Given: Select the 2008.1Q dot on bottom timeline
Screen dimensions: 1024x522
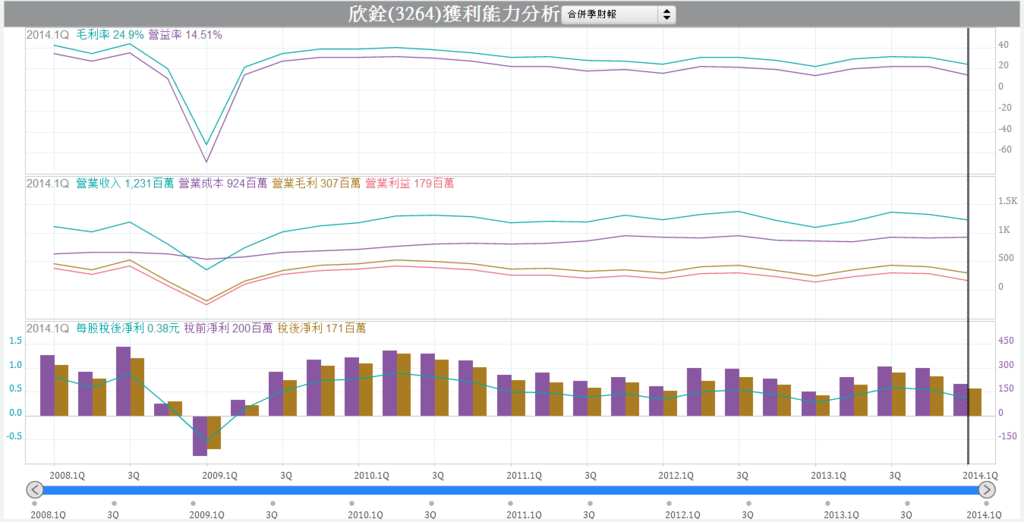Looking at the screenshot, I should (35, 503).
